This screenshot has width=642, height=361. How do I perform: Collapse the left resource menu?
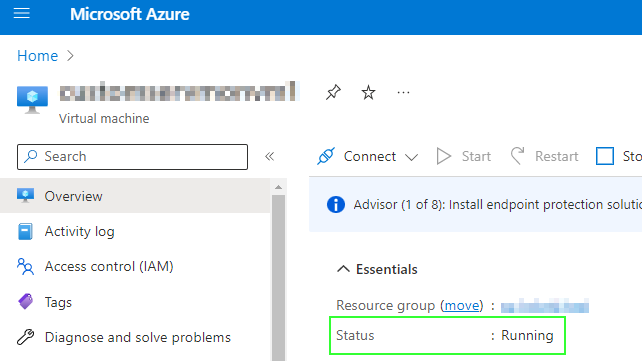tap(269, 156)
